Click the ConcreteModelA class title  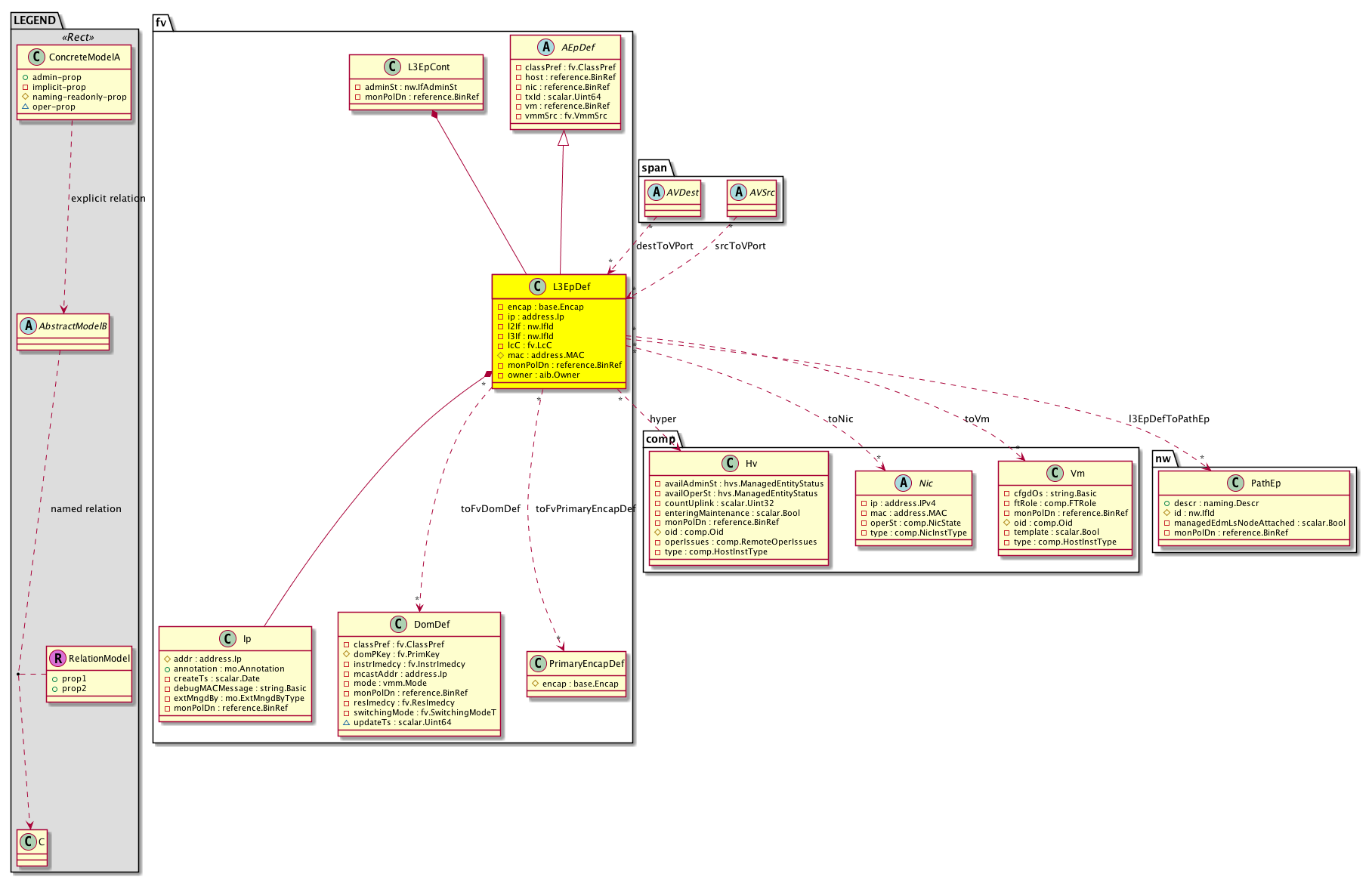click(x=84, y=57)
